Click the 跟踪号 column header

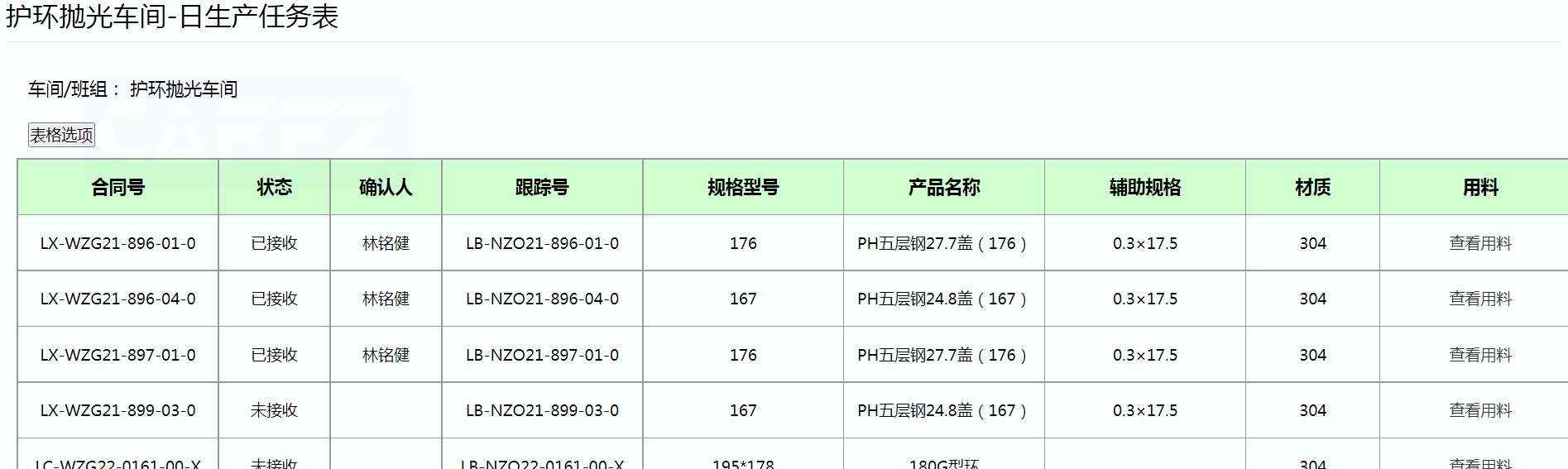[x=542, y=188]
